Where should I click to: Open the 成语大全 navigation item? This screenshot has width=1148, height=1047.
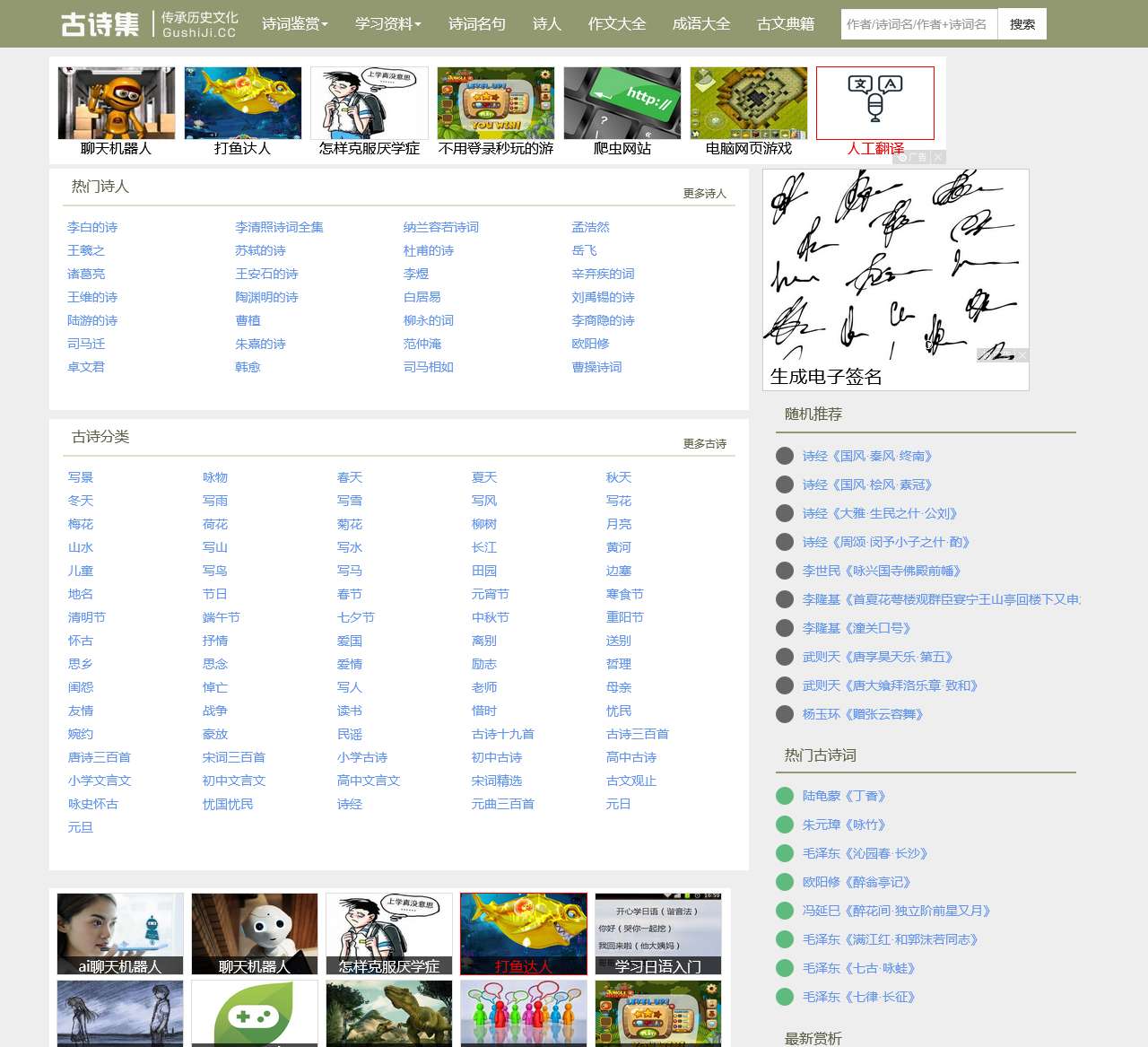(x=701, y=24)
